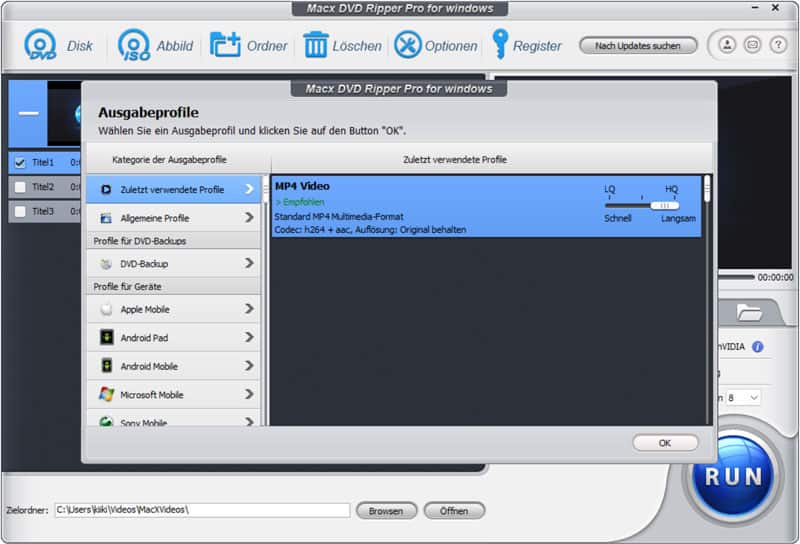The height and width of the screenshot is (544, 800).
Task: Check the Titel3 checkbox
Action: pos(20,211)
